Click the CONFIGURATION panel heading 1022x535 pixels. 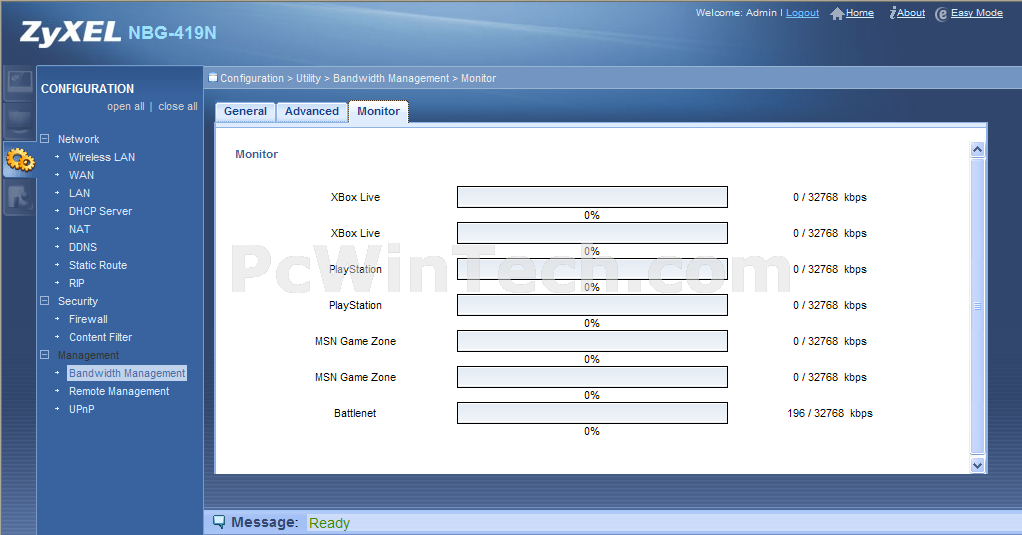[x=87, y=89]
